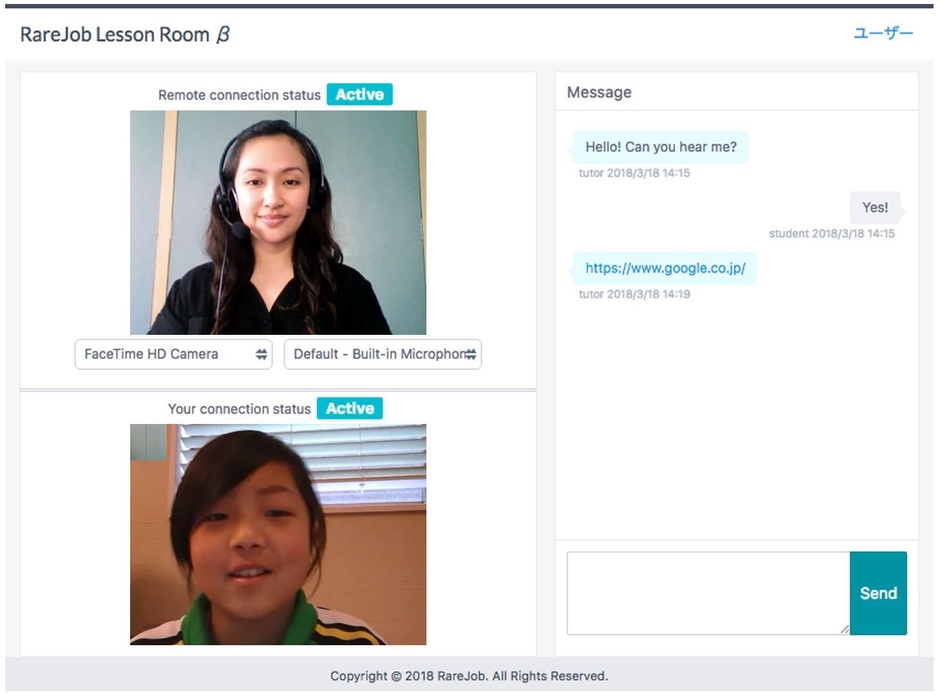Click the tutor 14:19 timestamp
Screen dimensions: 940x696
634,294
